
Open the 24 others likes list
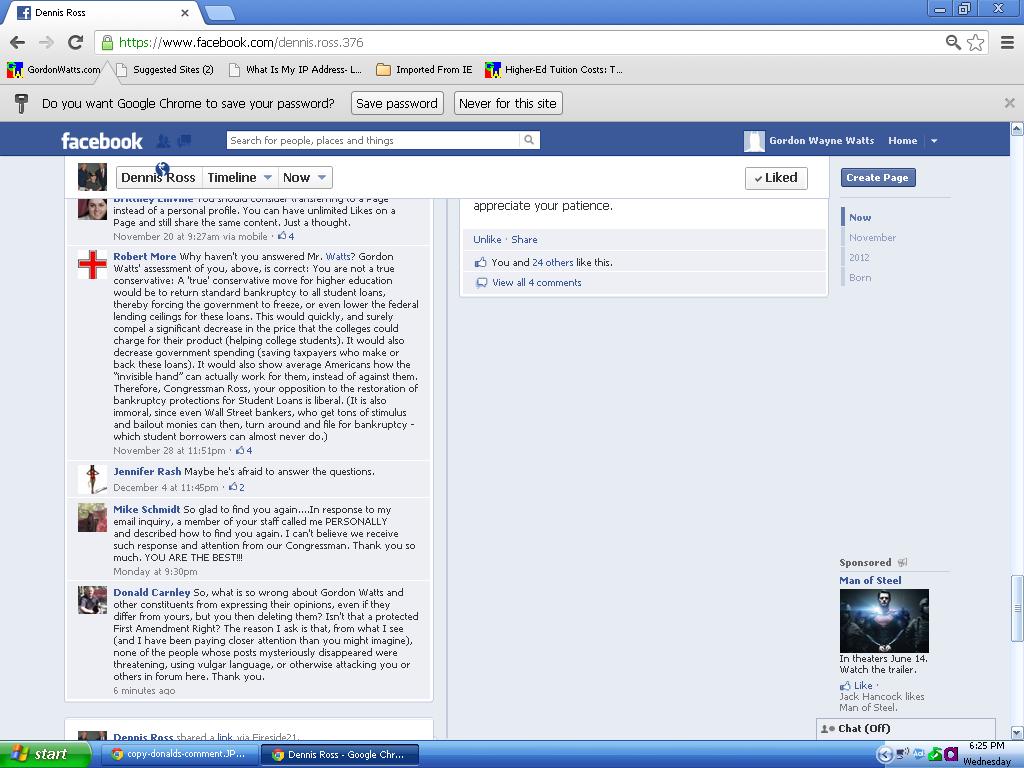(552, 263)
